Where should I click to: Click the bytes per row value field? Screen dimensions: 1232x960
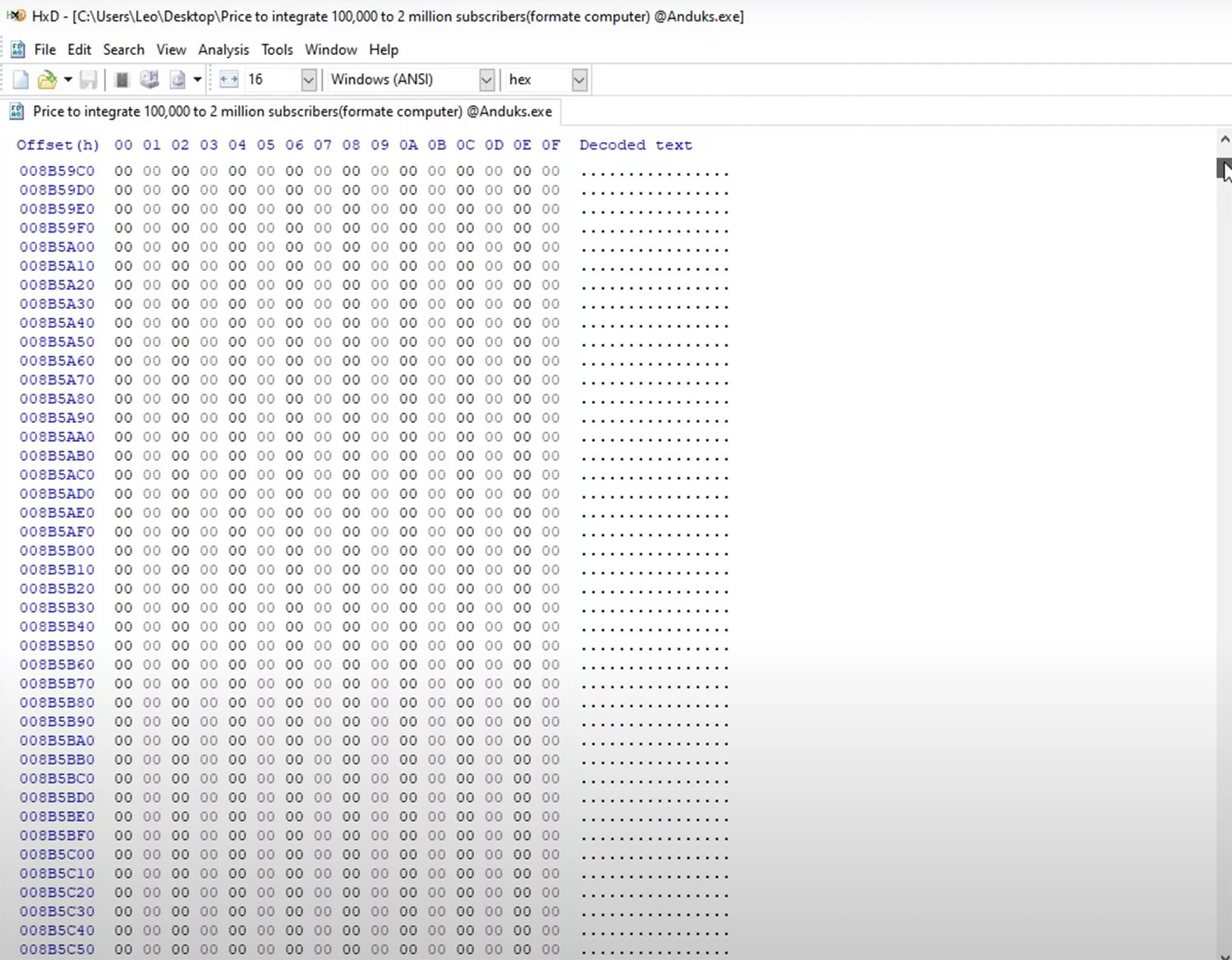pyautogui.click(x=272, y=80)
